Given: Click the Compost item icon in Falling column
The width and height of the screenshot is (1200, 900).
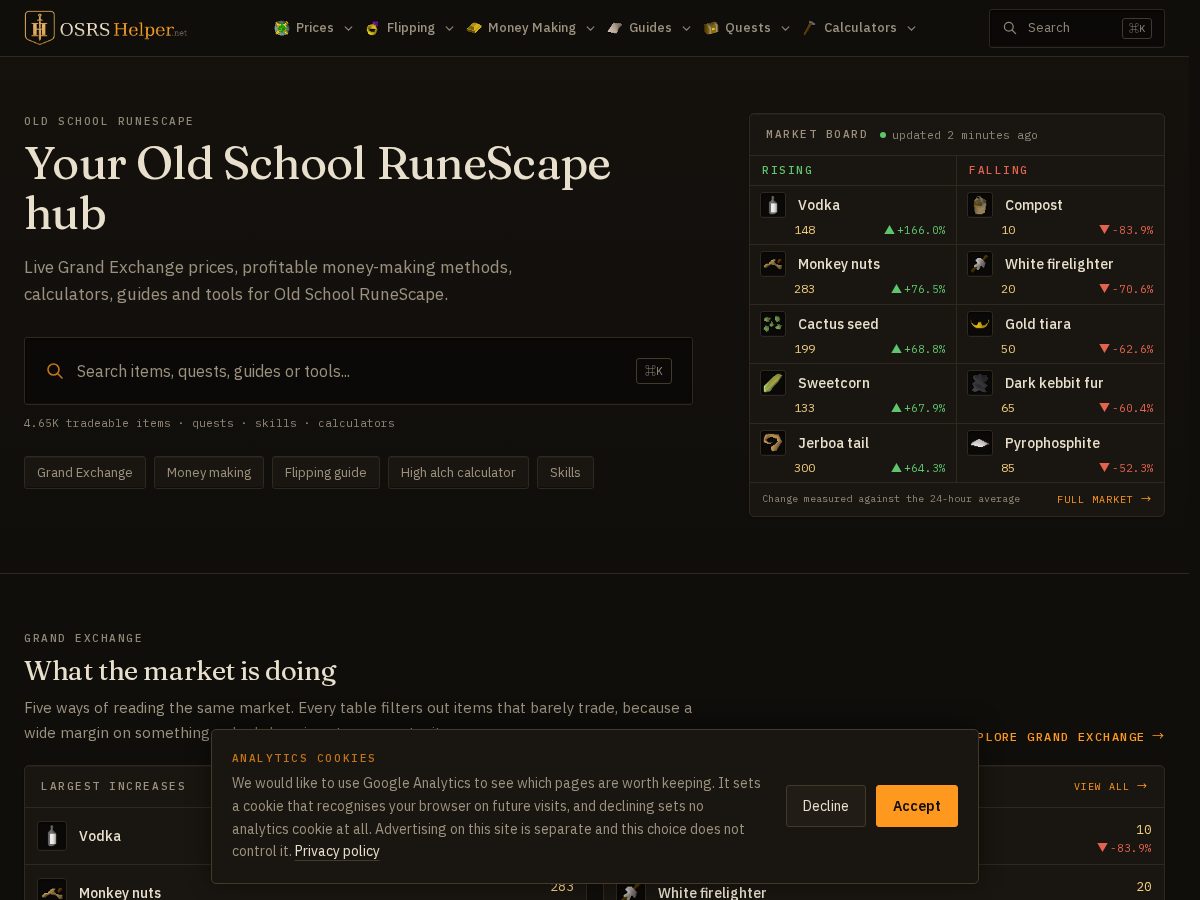Looking at the screenshot, I should (980, 205).
